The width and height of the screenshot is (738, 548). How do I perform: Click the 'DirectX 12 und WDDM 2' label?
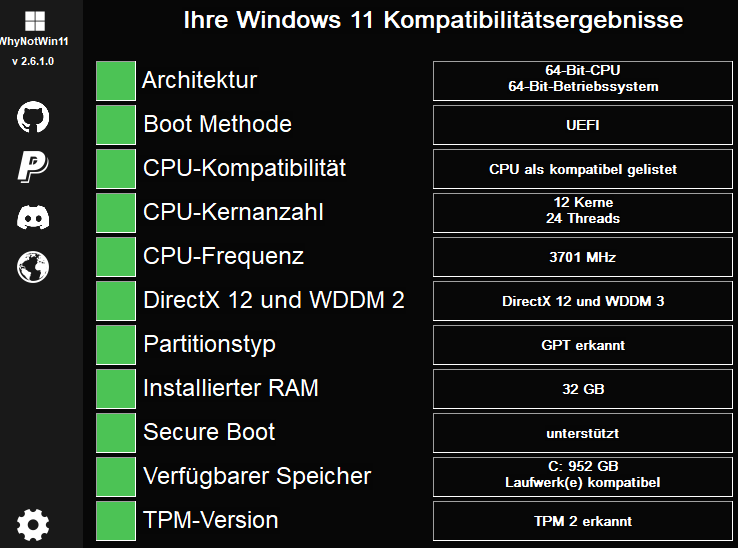coord(273,300)
